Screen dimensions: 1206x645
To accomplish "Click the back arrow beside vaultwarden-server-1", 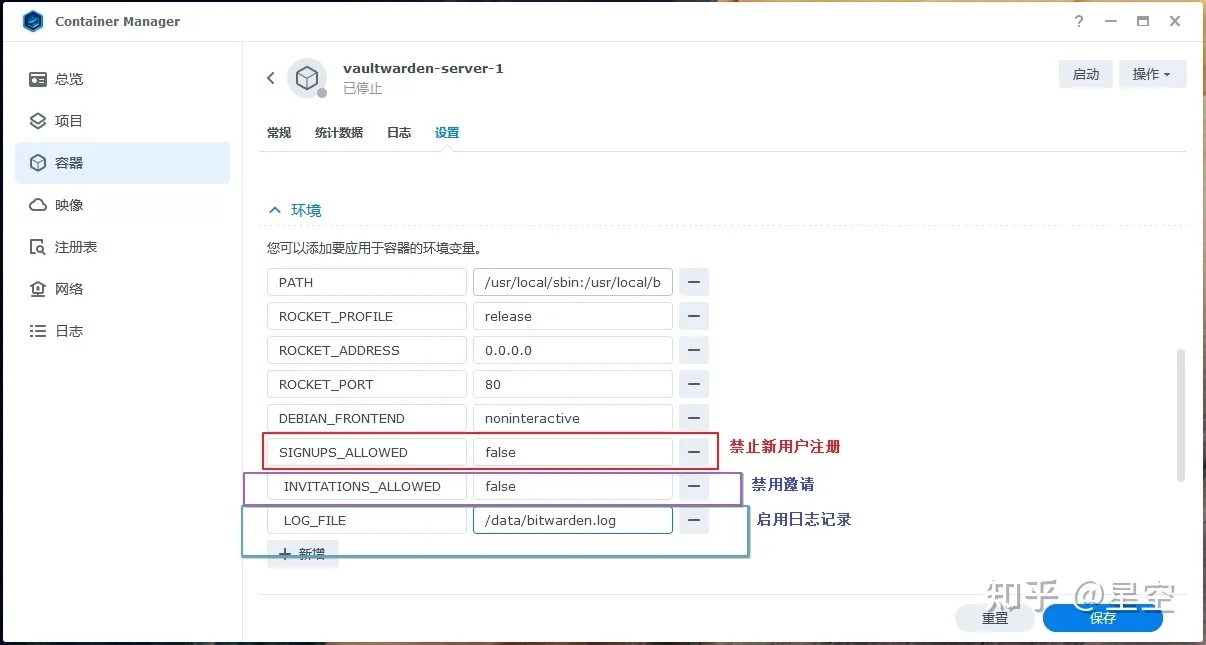I will [x=271, y=78].
